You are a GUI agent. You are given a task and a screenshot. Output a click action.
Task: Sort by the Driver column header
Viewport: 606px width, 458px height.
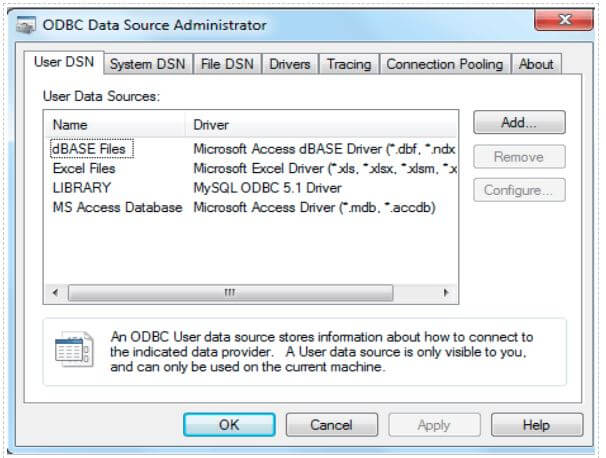pos(321,125)
